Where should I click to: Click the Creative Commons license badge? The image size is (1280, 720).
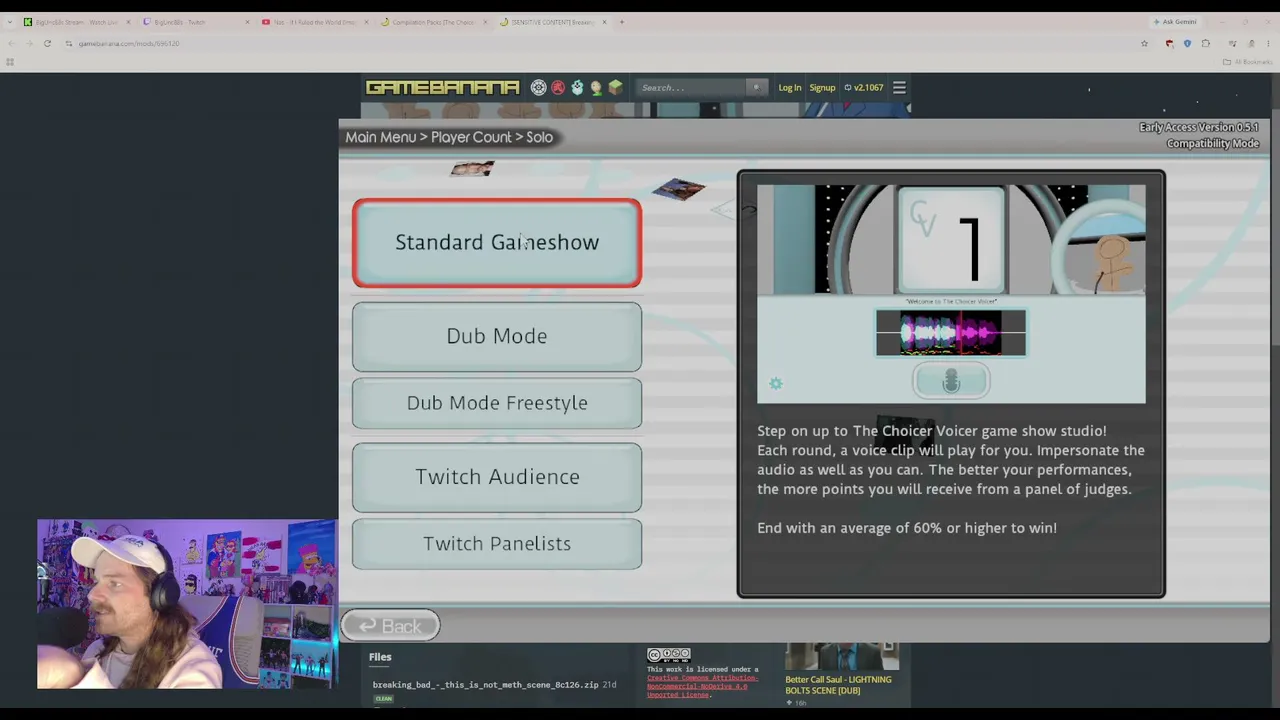pyautogui.click(x=669, y=656)
